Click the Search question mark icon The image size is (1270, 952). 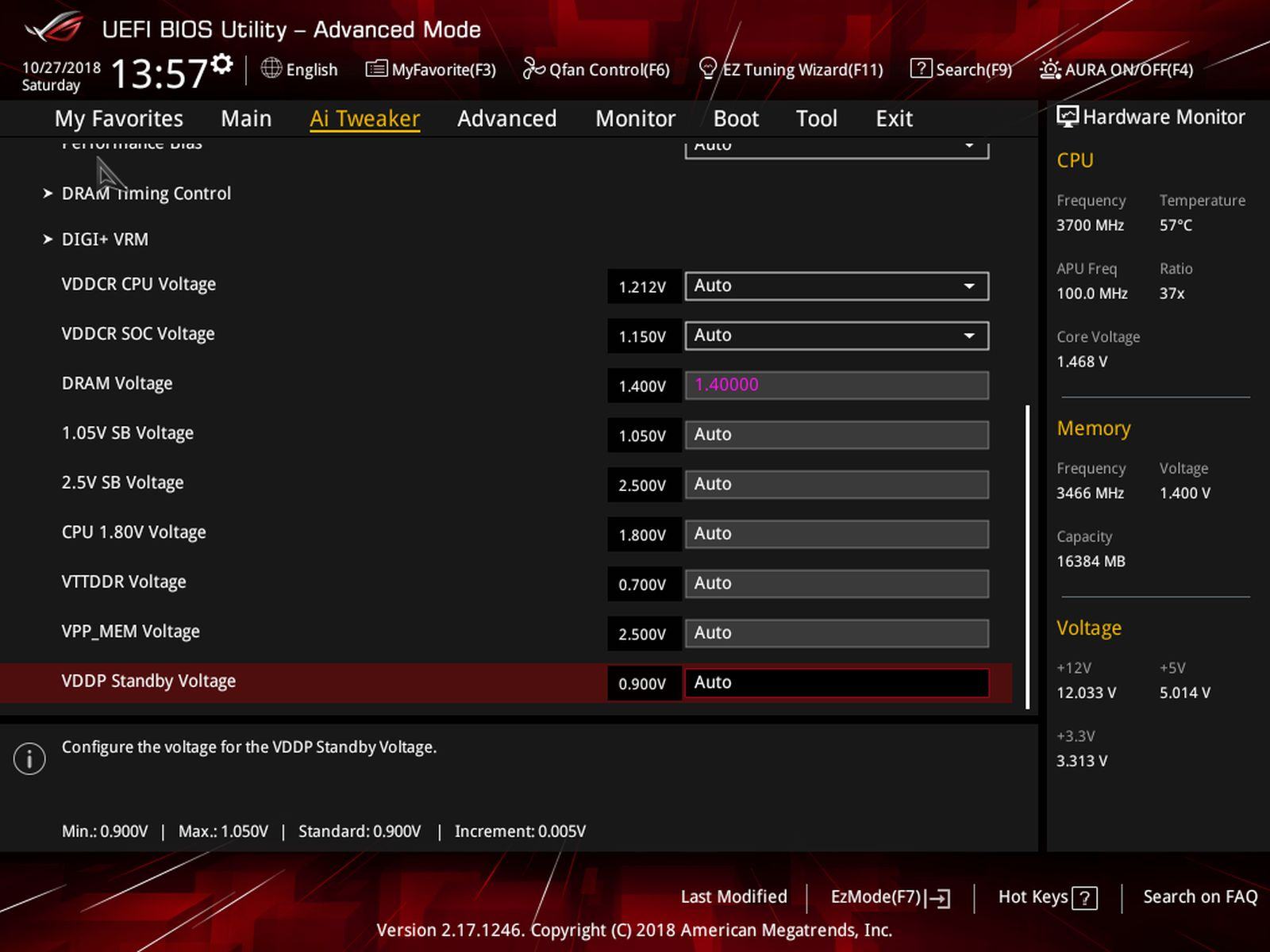pos(921,69)
